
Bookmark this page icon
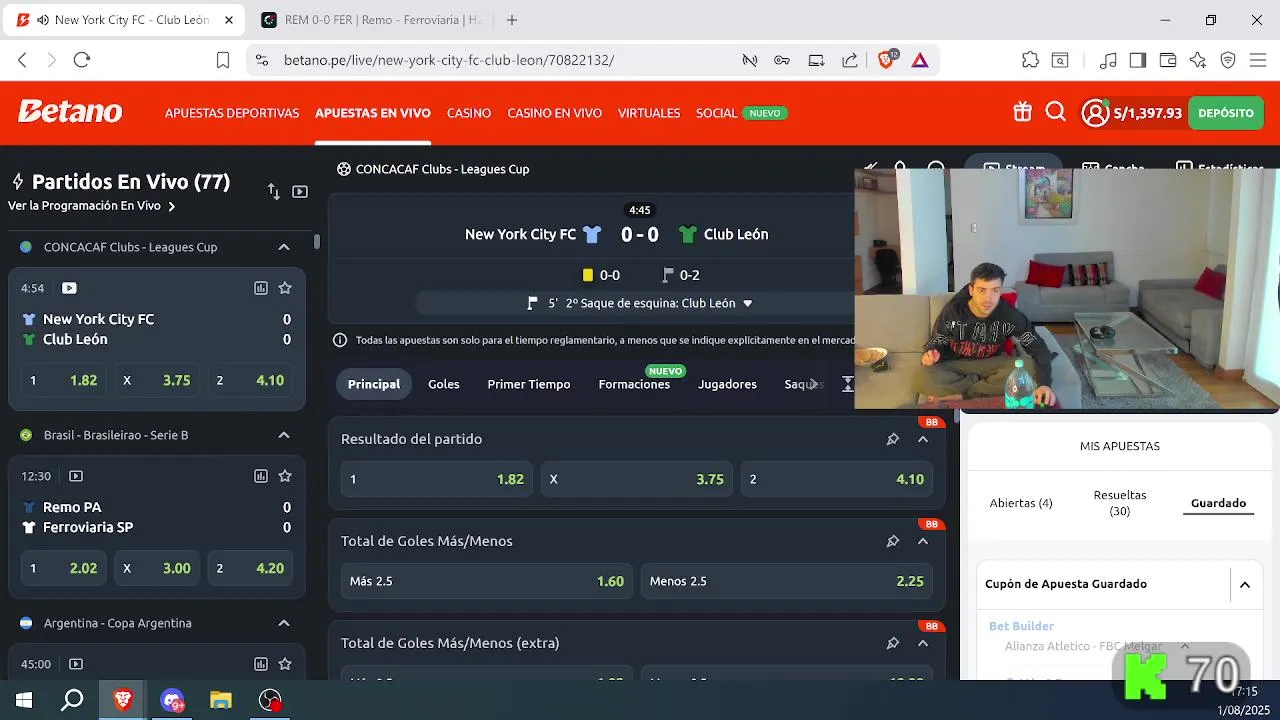[223, 60]
